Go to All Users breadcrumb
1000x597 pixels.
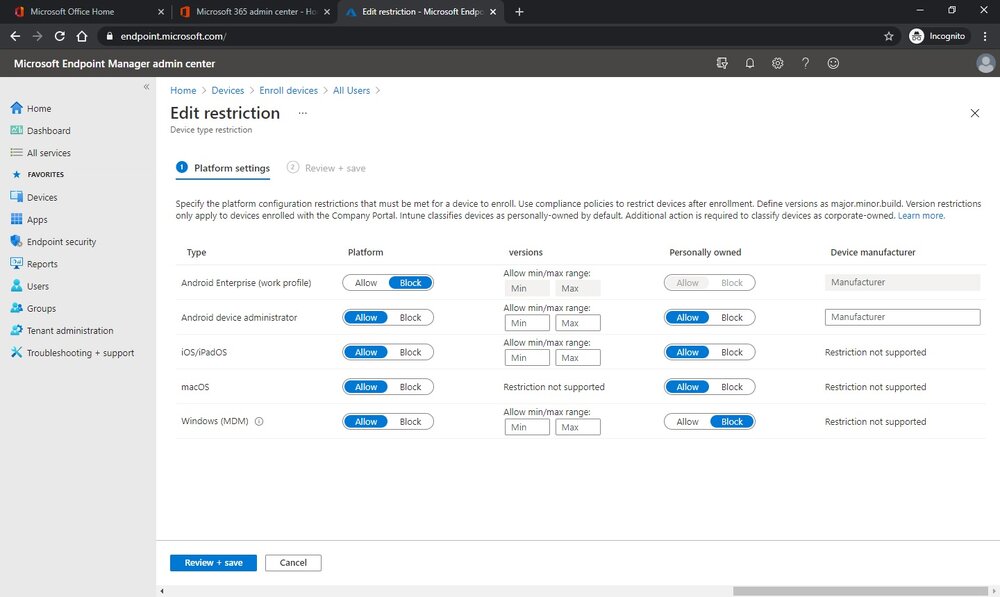click(351, 91)
